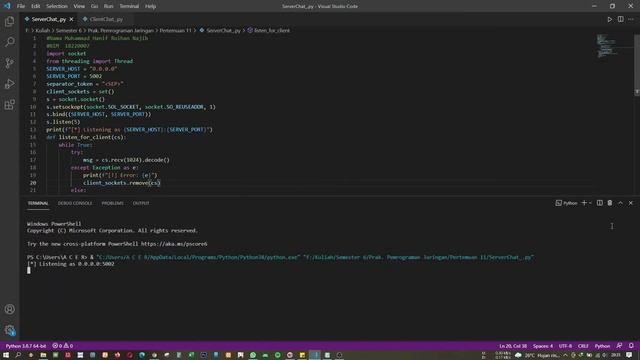640x360 pixels.
Task: Maximize the panel with chevron up
Action: click(620, 203)
